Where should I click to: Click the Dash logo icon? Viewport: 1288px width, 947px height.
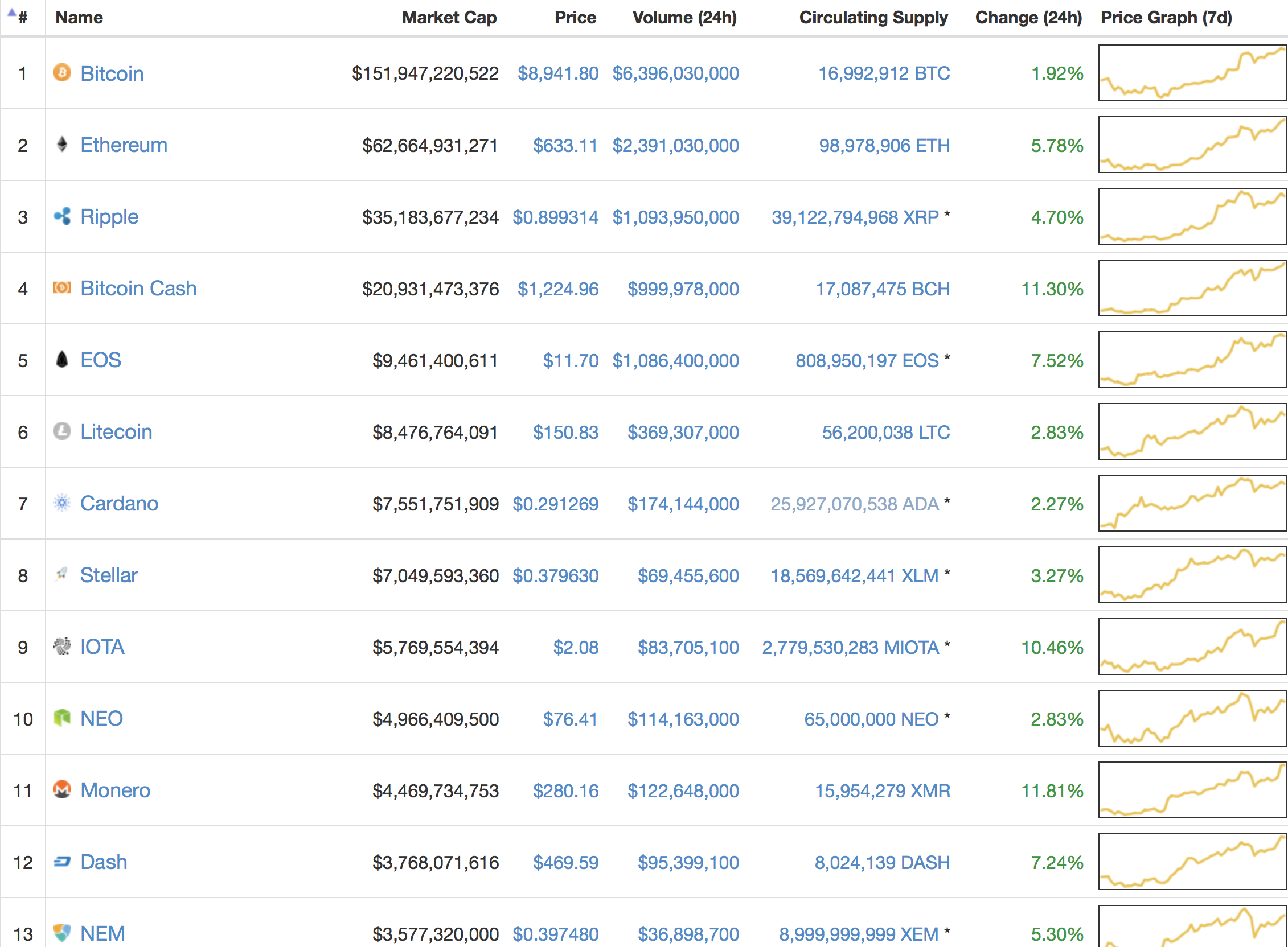click(62, 862)
